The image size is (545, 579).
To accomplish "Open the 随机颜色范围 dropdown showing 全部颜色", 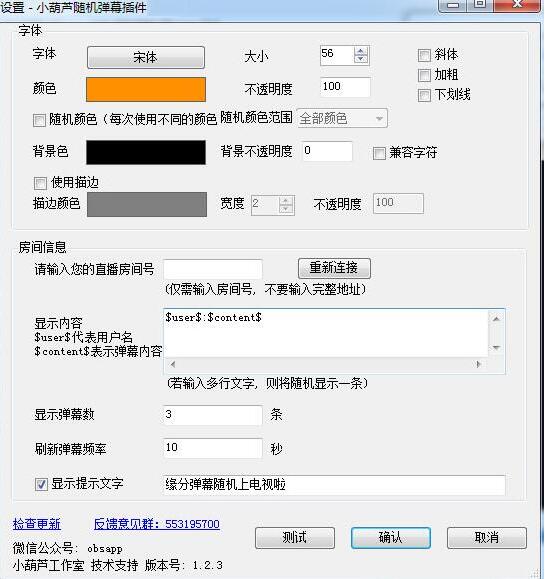I will [x=342, y=119].
